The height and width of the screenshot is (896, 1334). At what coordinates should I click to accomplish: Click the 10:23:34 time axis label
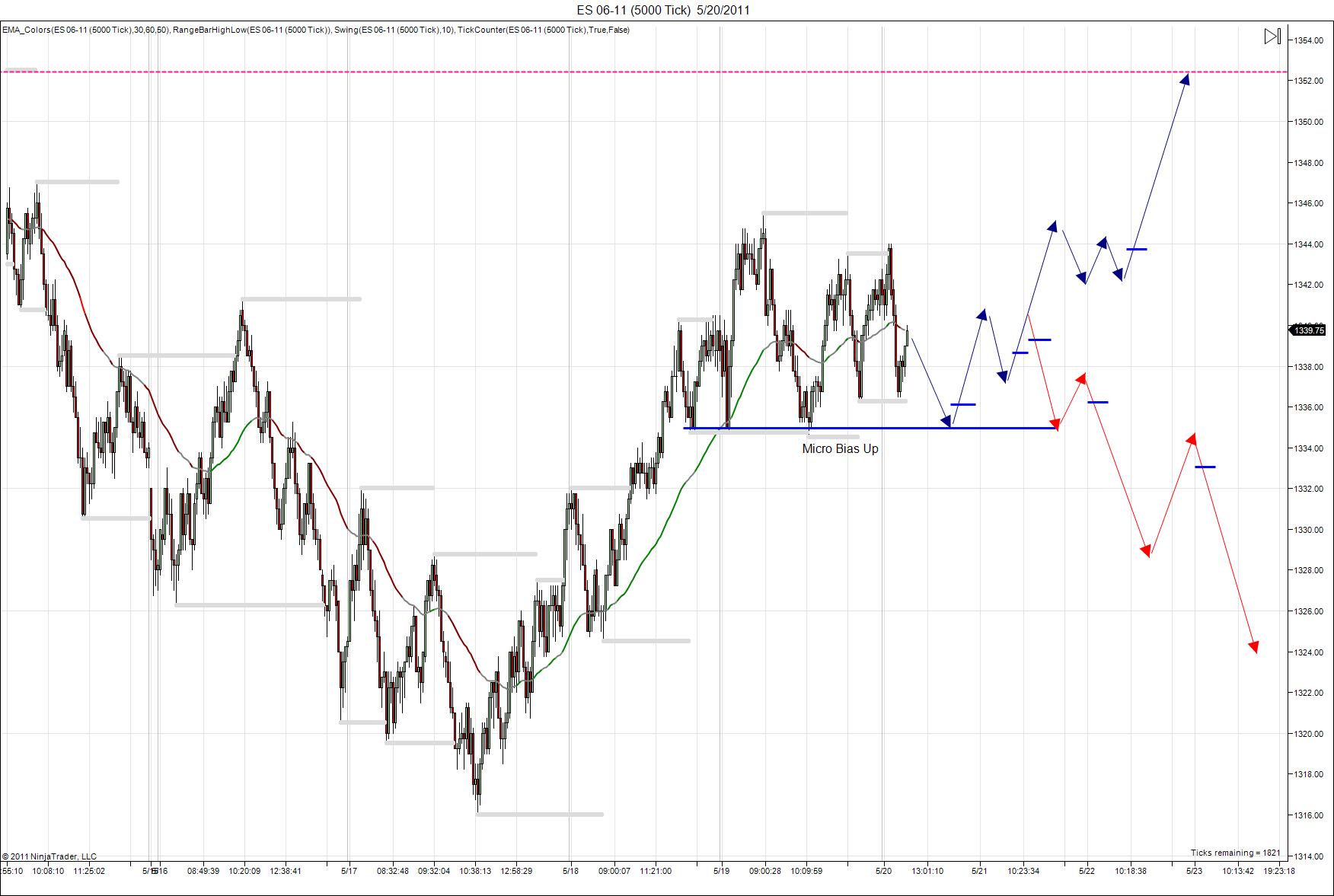tap(1023, 871)
